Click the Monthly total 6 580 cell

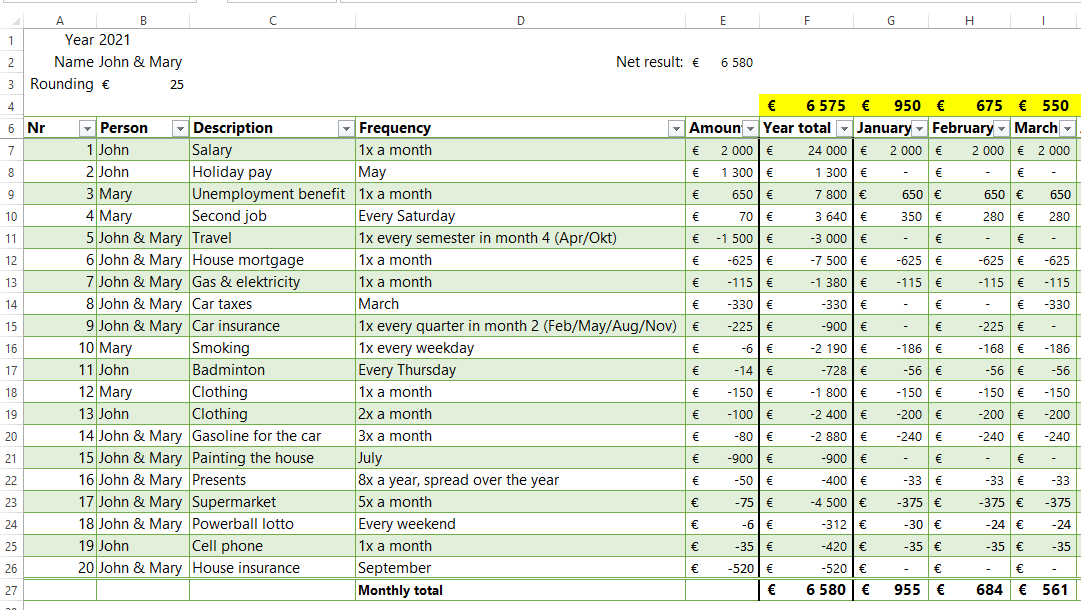click(x=807, y=591)
